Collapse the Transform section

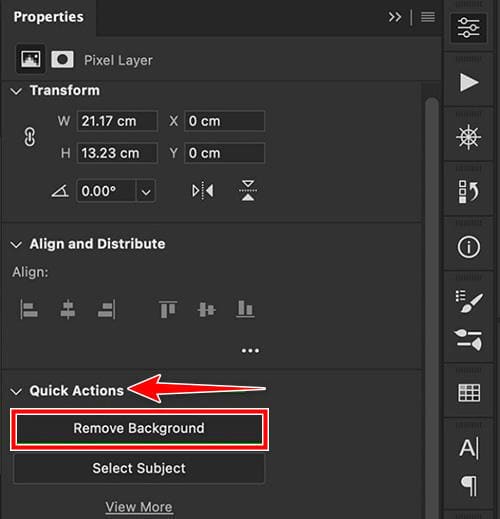pos(16,91)
